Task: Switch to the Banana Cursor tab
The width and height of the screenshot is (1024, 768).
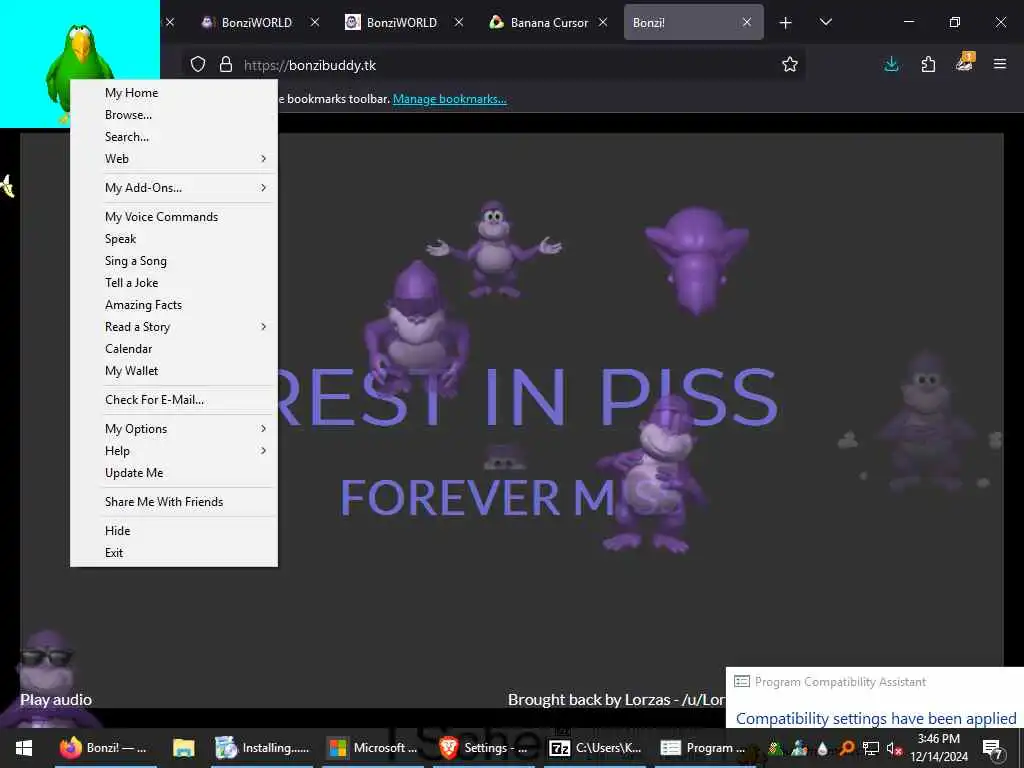Action: pos(547,22)
